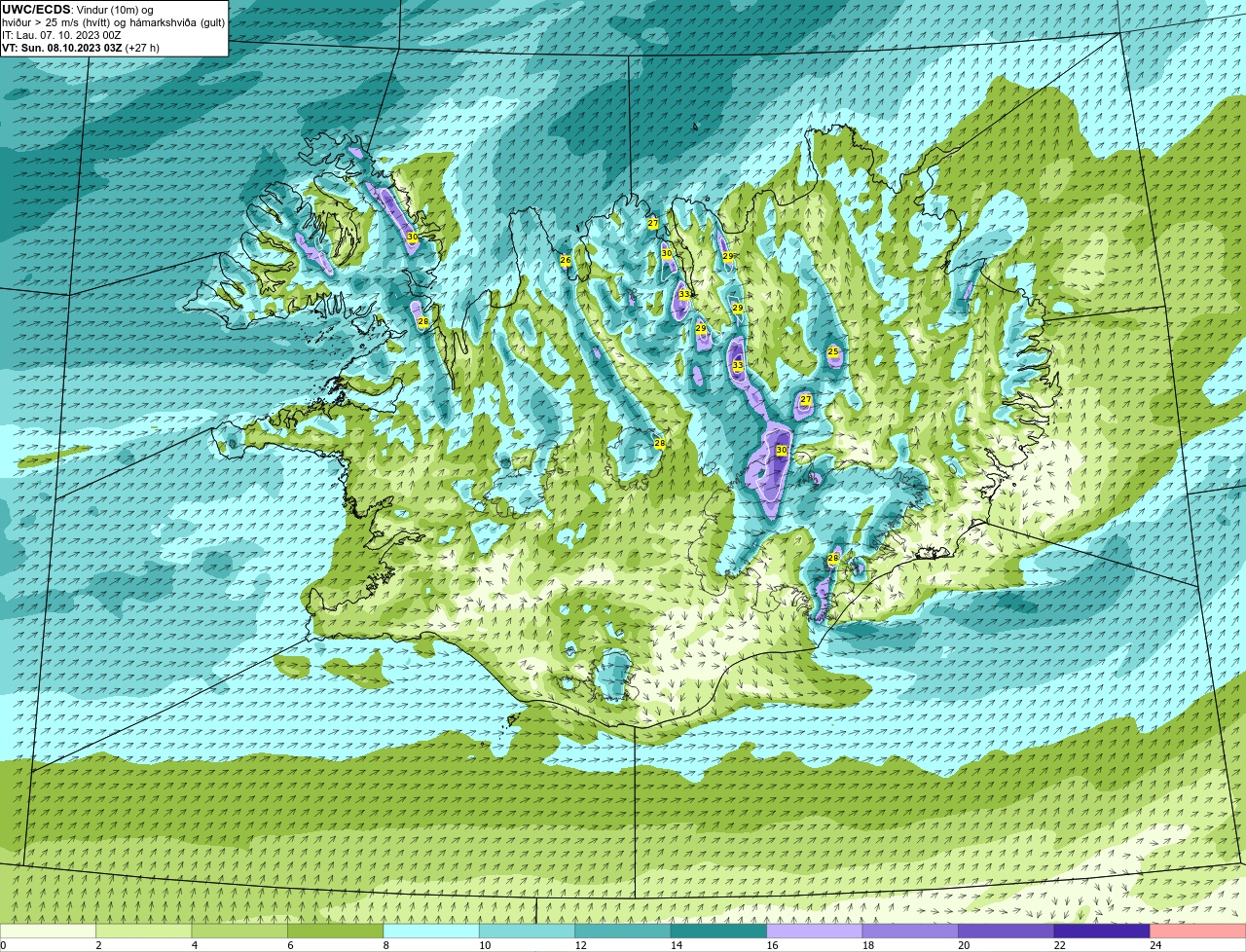Click the "hámarkshviða (gult)" text in header box
This screenshot has height=952, width=1246.
tap(177, 22)
